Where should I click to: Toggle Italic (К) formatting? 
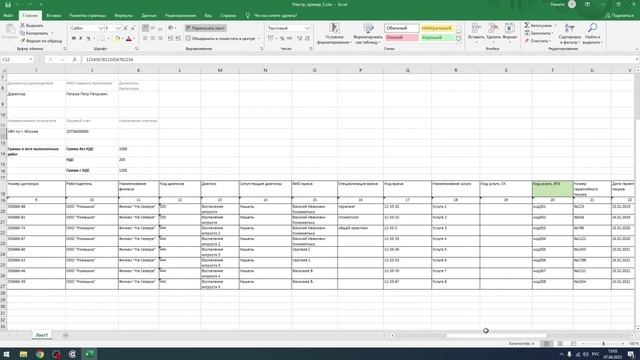coord(81,38)
